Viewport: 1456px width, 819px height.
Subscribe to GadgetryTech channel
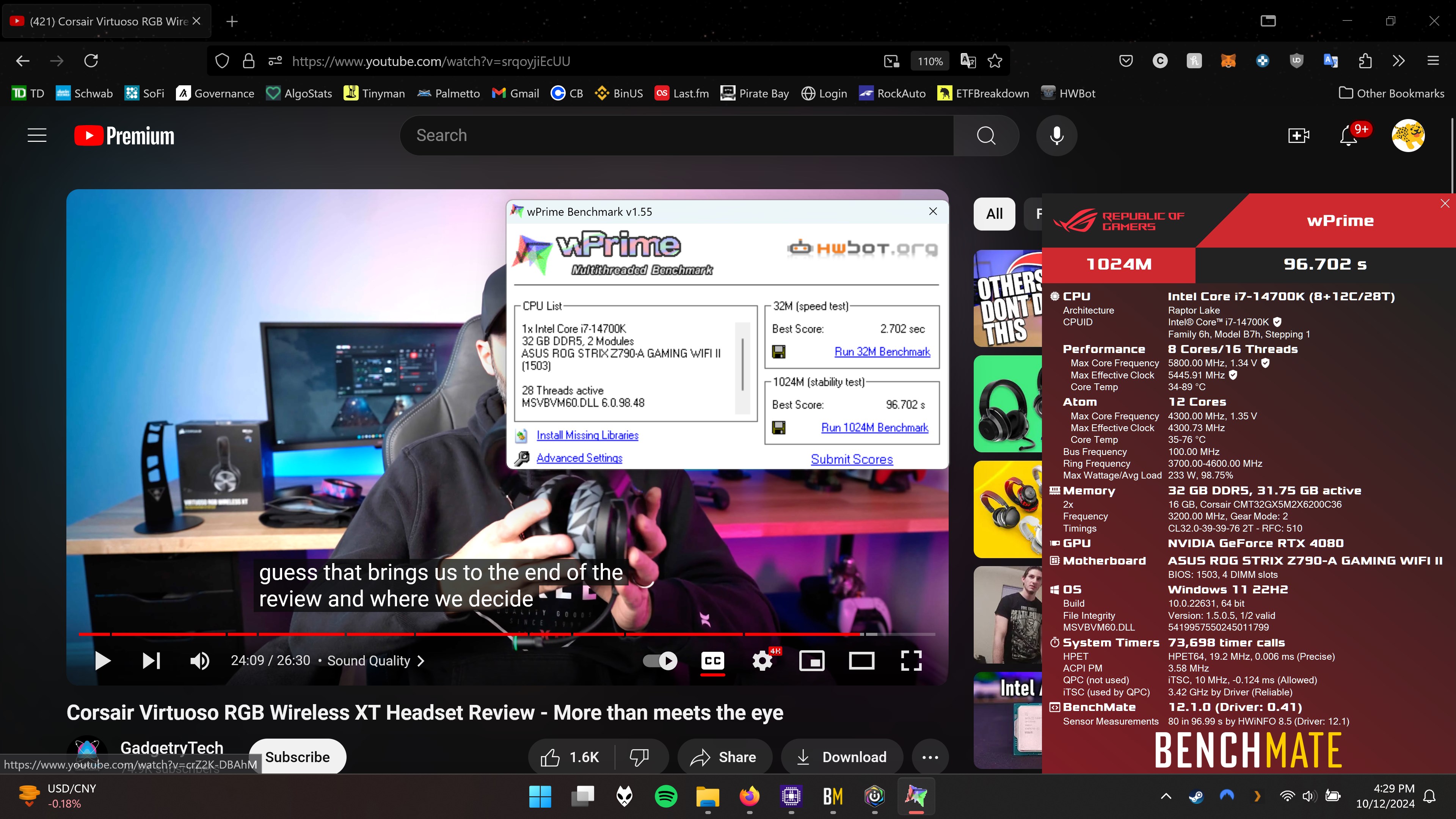pyautogui.click(x=297, y=757)
